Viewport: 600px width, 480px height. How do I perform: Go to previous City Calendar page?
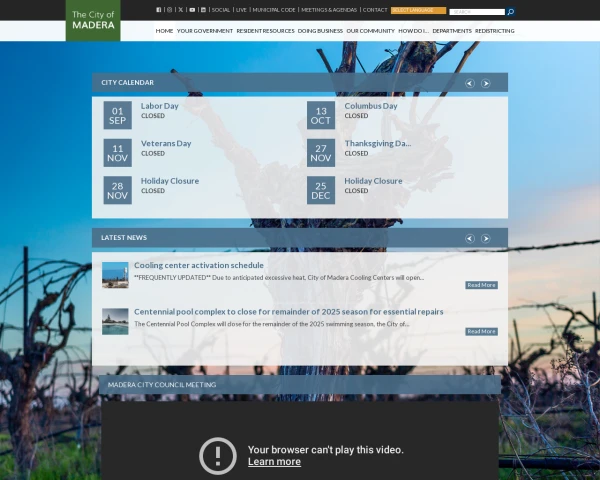[x=470, y=83]
